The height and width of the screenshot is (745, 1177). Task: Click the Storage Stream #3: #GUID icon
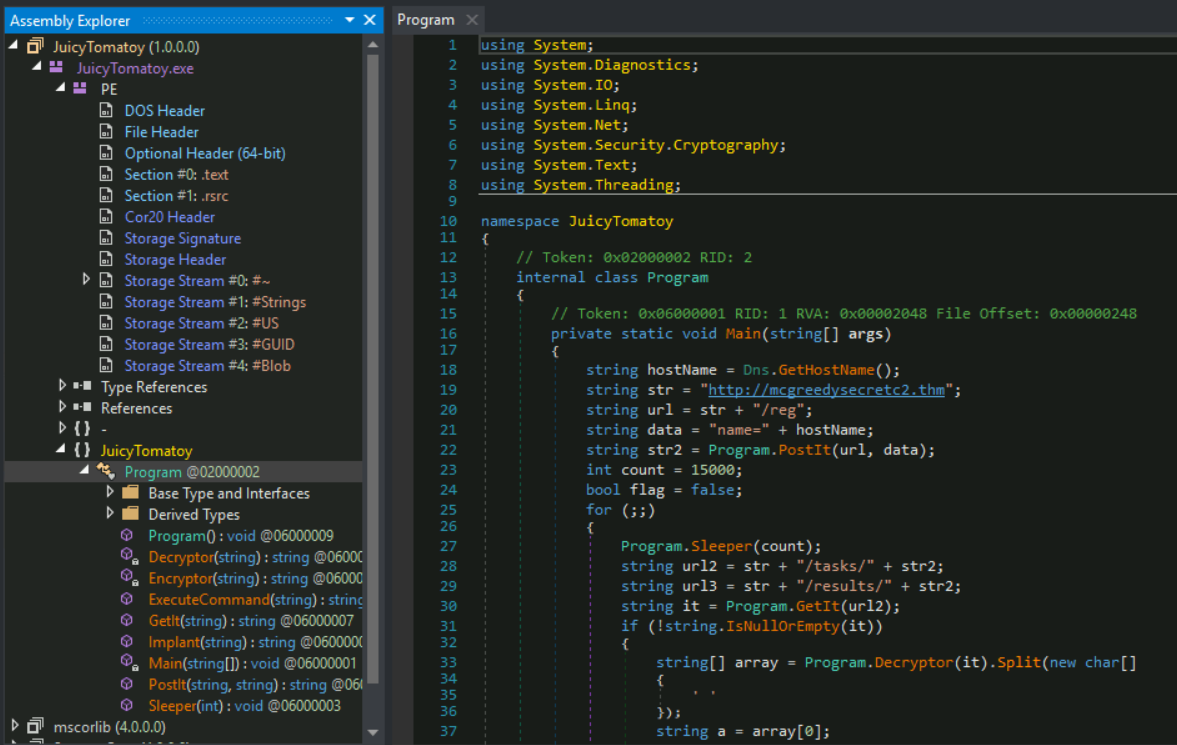click(107, 344)
